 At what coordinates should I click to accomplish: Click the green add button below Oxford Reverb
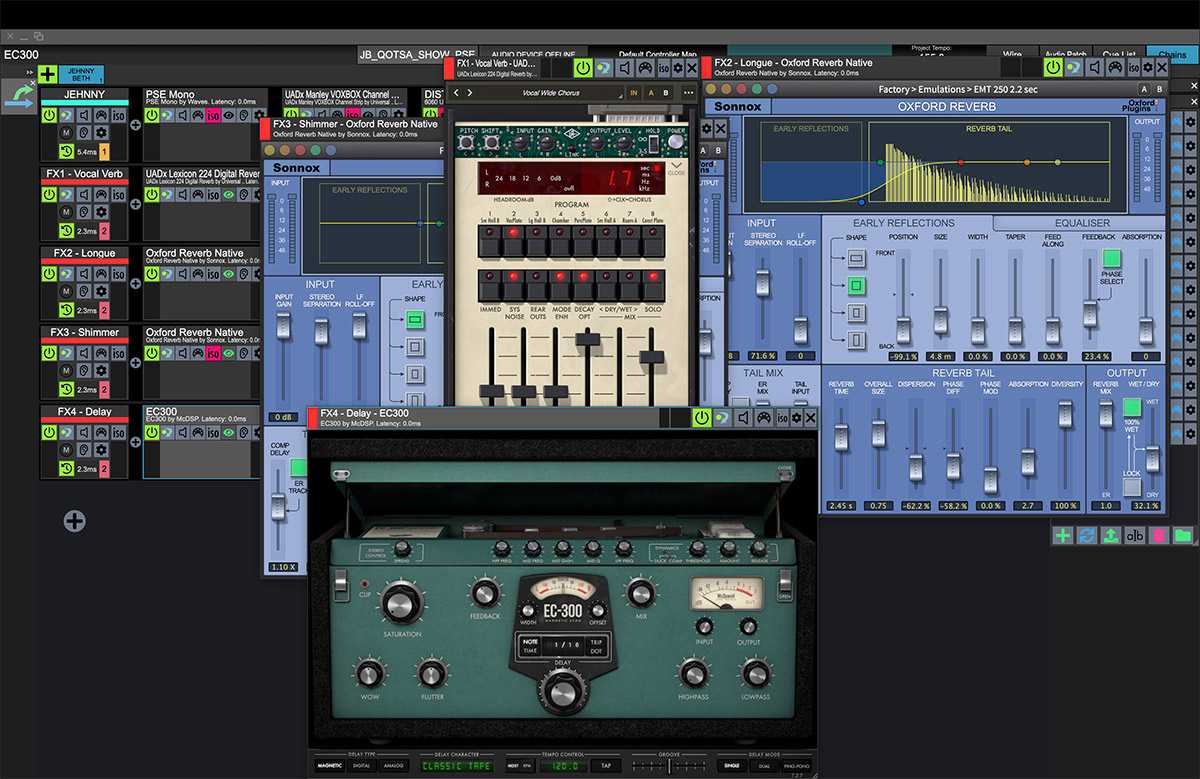1062,536
